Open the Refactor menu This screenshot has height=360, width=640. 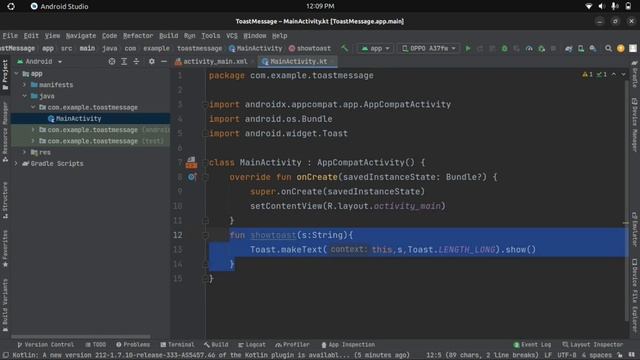pos(138,36)
